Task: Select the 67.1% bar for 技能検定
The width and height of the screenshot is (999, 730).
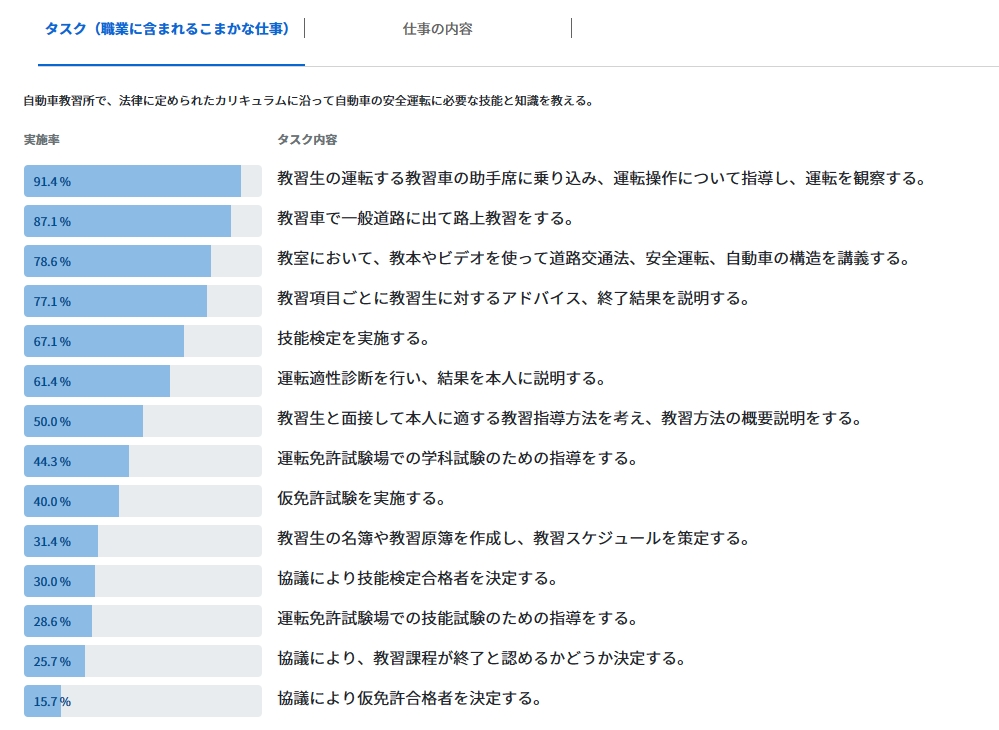Action: [x=142, y=341]
